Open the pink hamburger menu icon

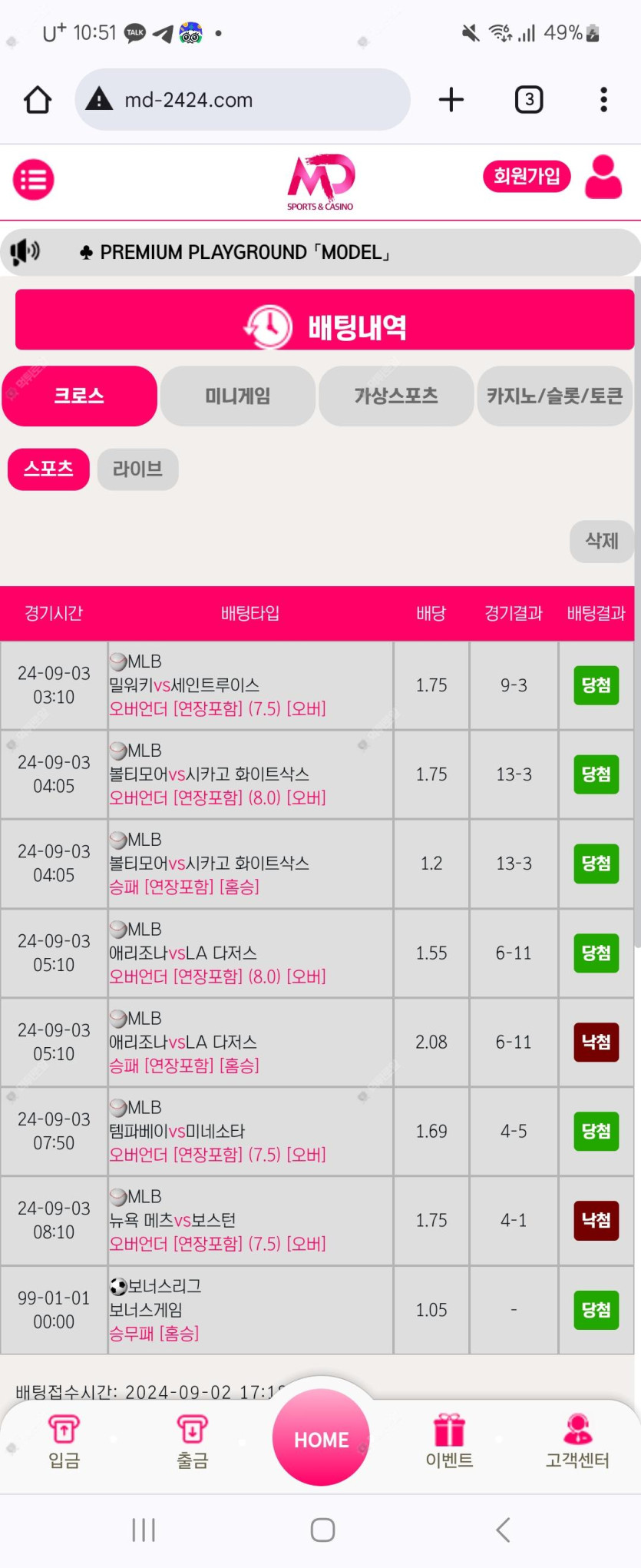pyautogui.click(x=34, y=180)
